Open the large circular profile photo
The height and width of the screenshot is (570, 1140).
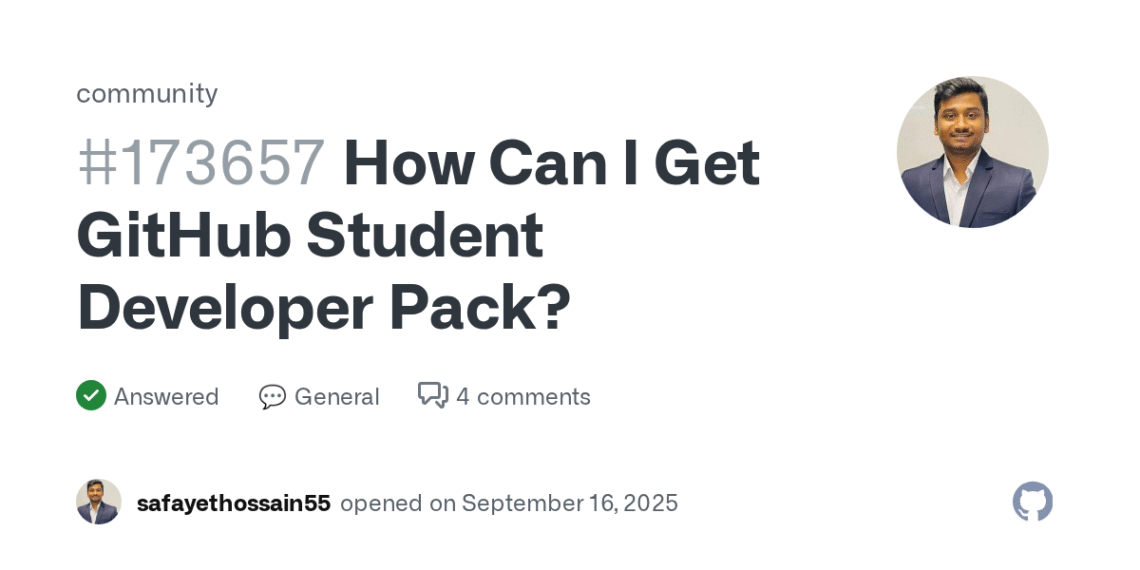point(972,152)
